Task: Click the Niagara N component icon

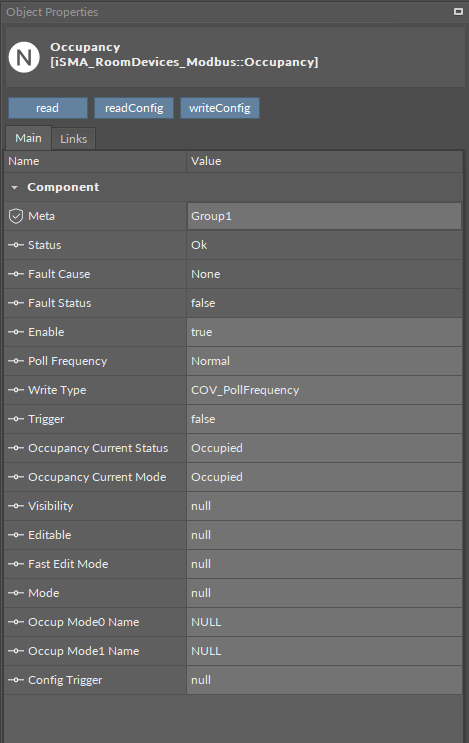Action: (24, 57)
